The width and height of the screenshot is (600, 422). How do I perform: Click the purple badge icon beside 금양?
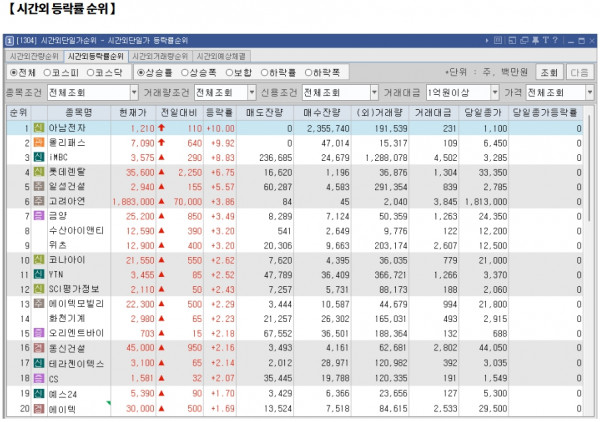click(x=39, y=216)
